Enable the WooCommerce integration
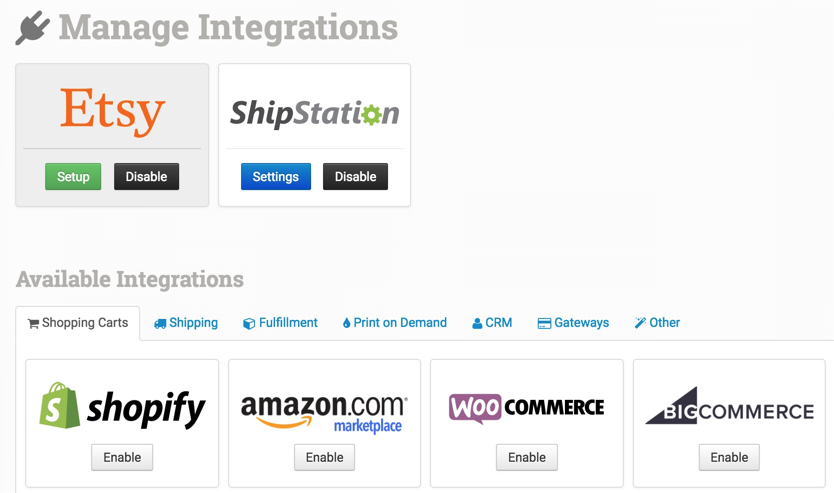The height and width of the screenshot is (493, 834). coord(526,457)
